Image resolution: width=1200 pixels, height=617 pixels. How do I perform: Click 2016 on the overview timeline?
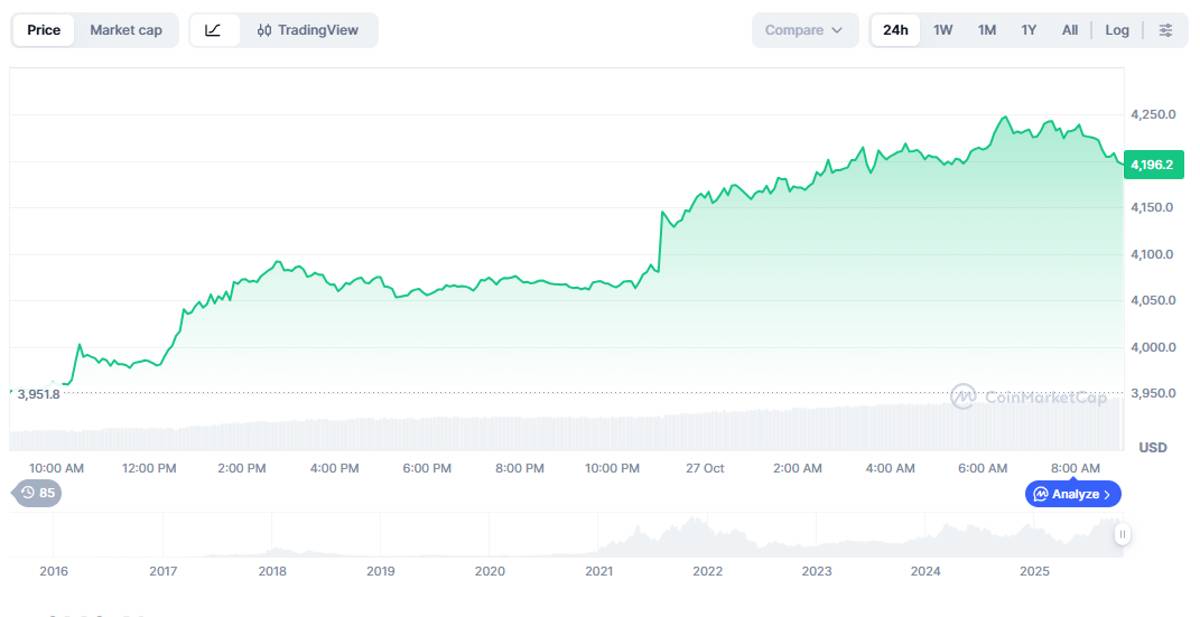pyautogui.click(x=54, y=571)
